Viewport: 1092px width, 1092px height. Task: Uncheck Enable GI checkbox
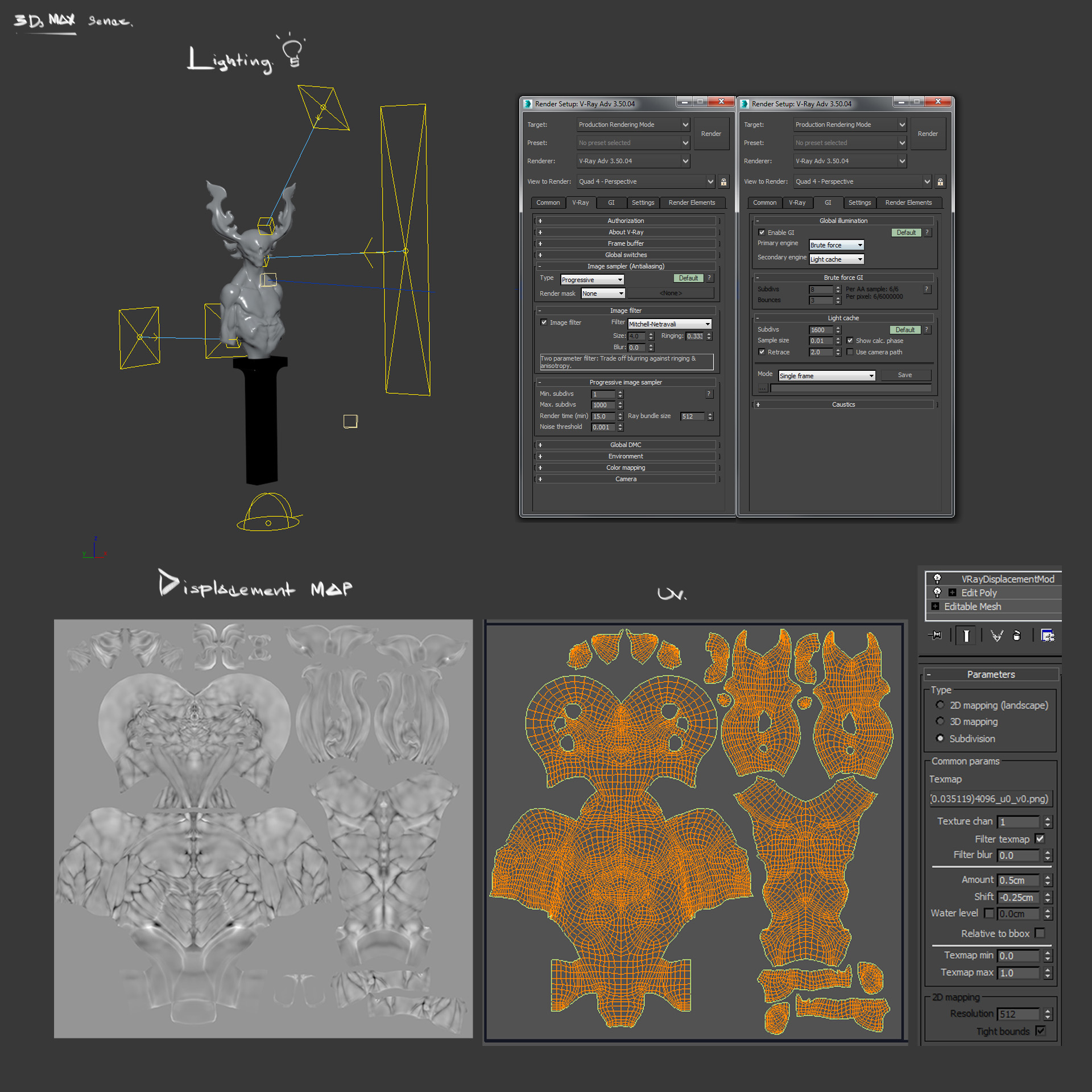coord(762,232)
